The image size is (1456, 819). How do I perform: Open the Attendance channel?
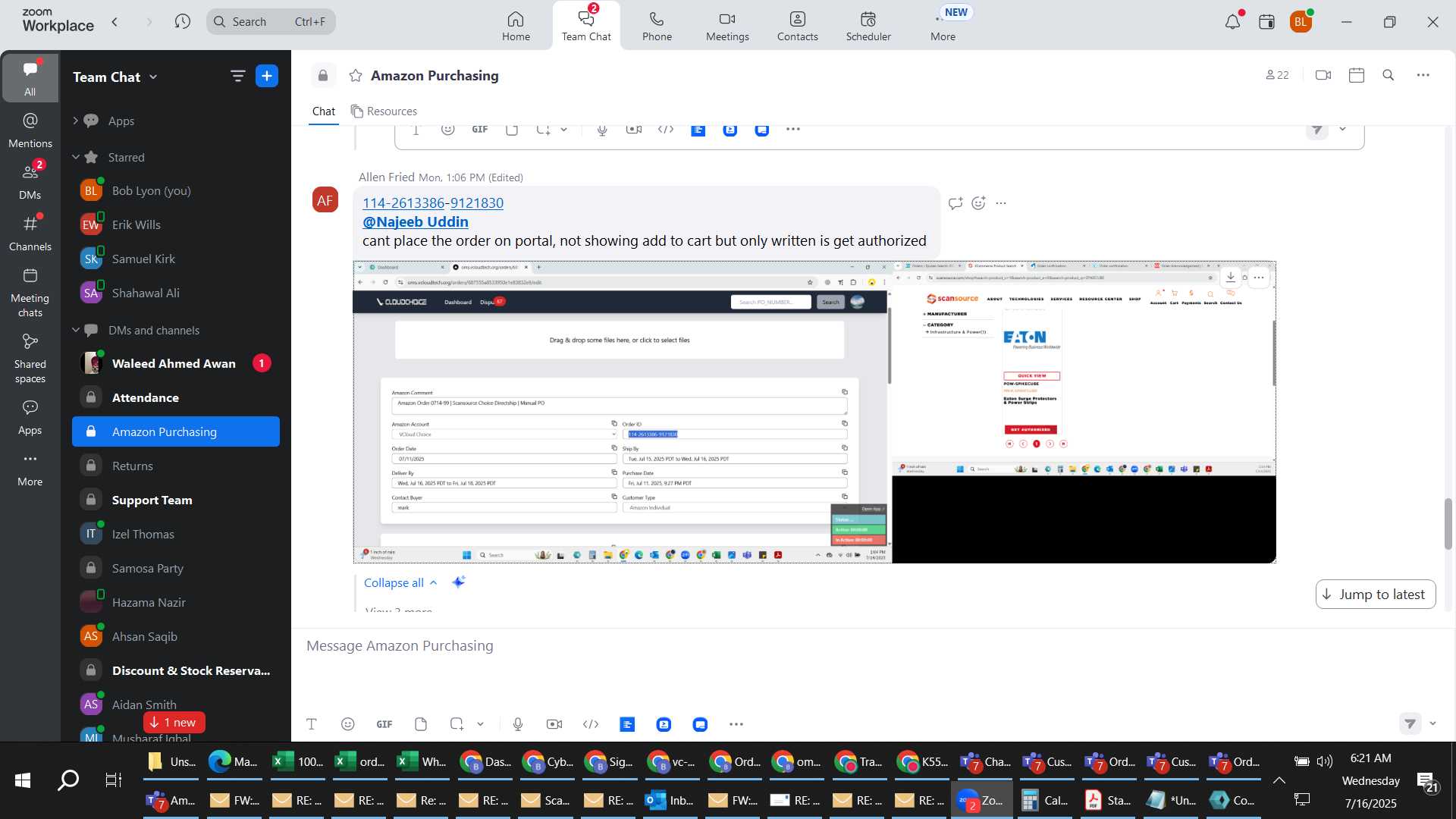click(x=176, y=397)
